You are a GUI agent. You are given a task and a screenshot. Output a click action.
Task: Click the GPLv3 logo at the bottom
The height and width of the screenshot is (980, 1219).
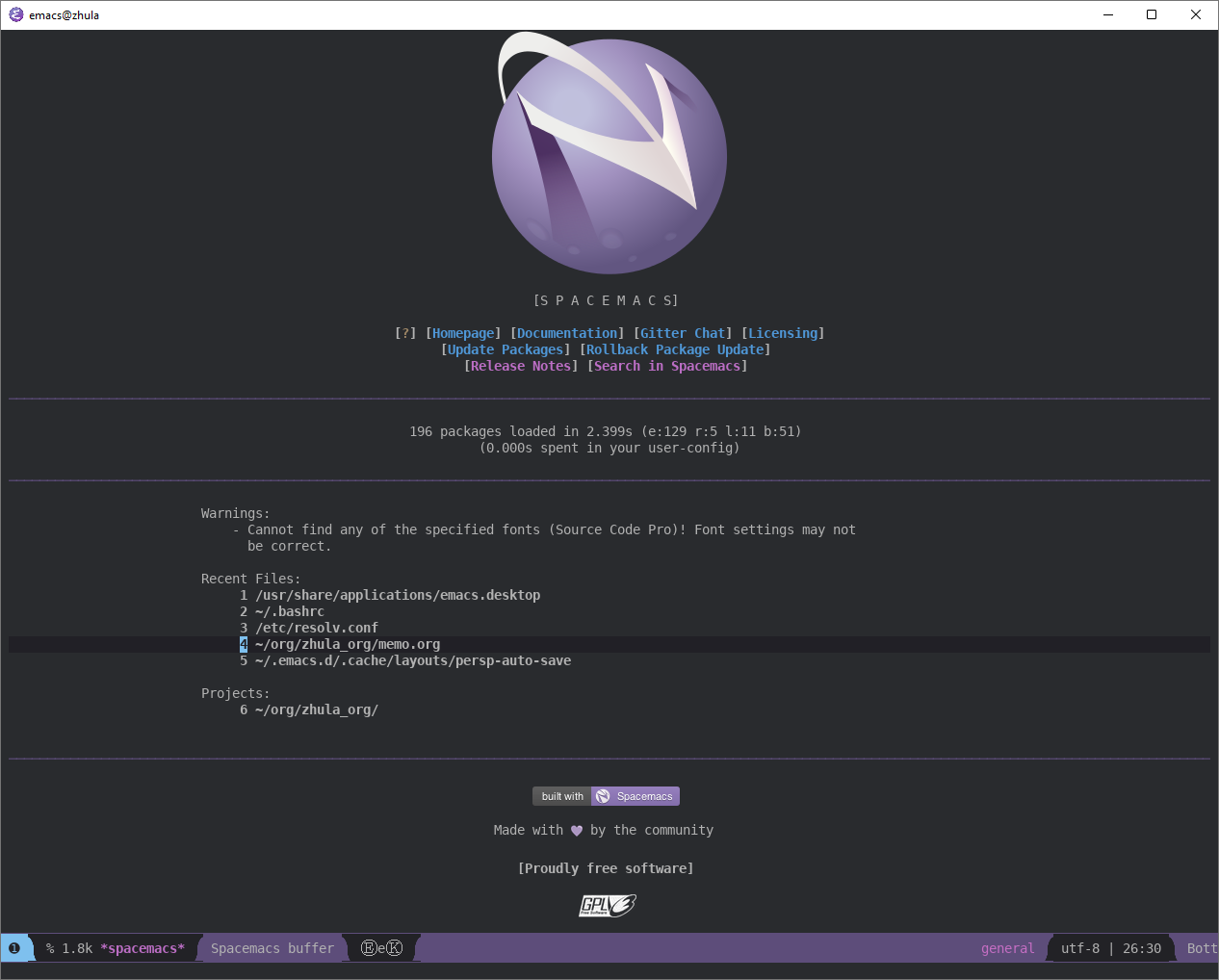607,905
